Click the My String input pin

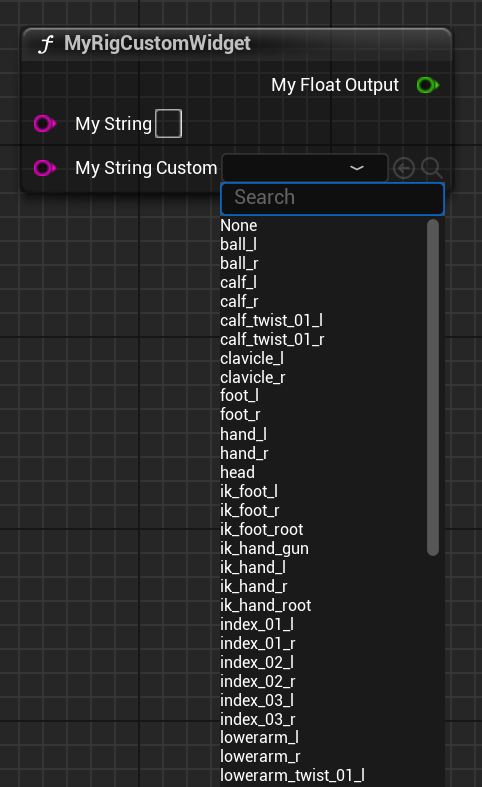pos(45,123)
